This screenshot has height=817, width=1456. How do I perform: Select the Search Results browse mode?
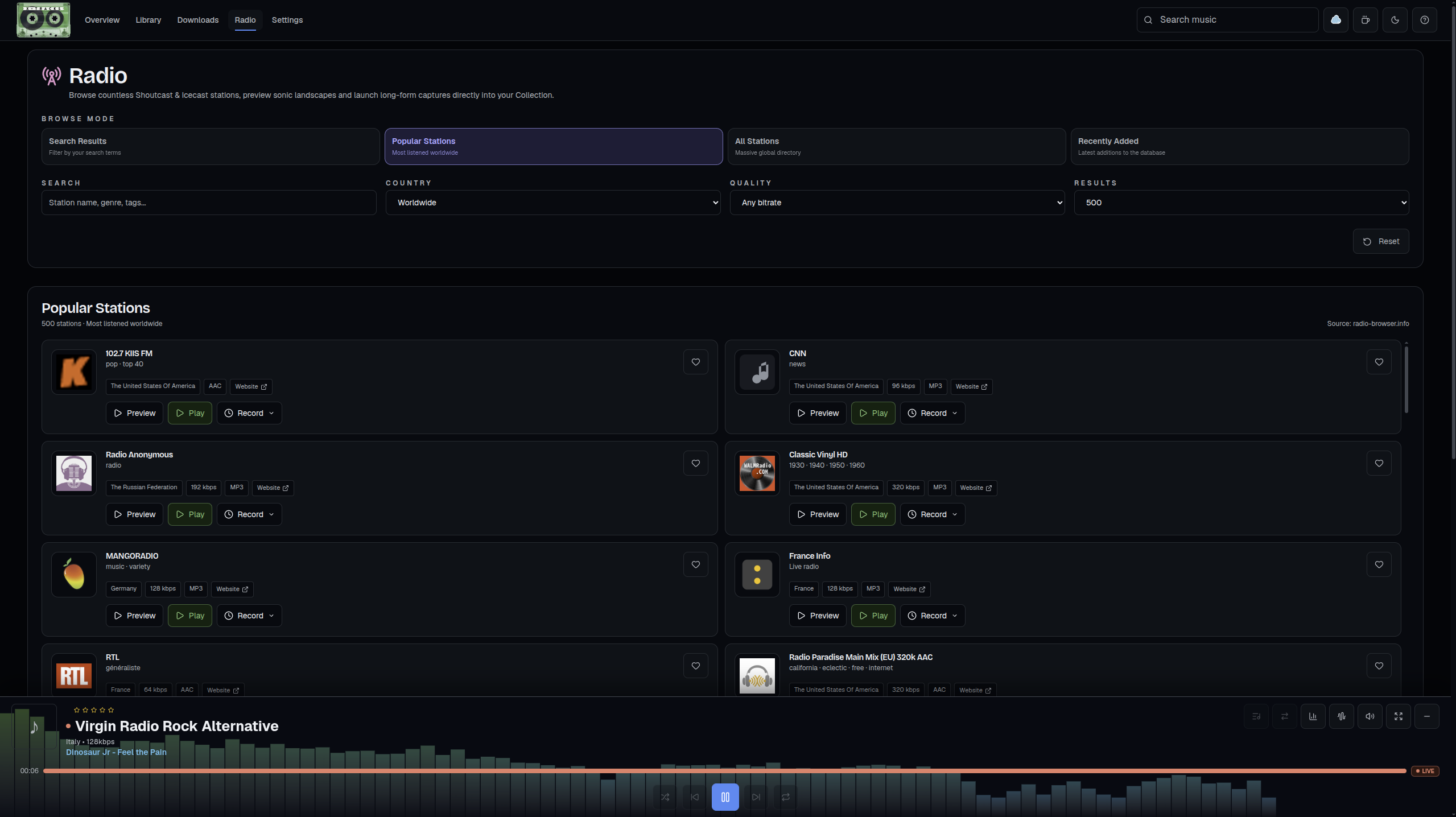tap(211, 146)
